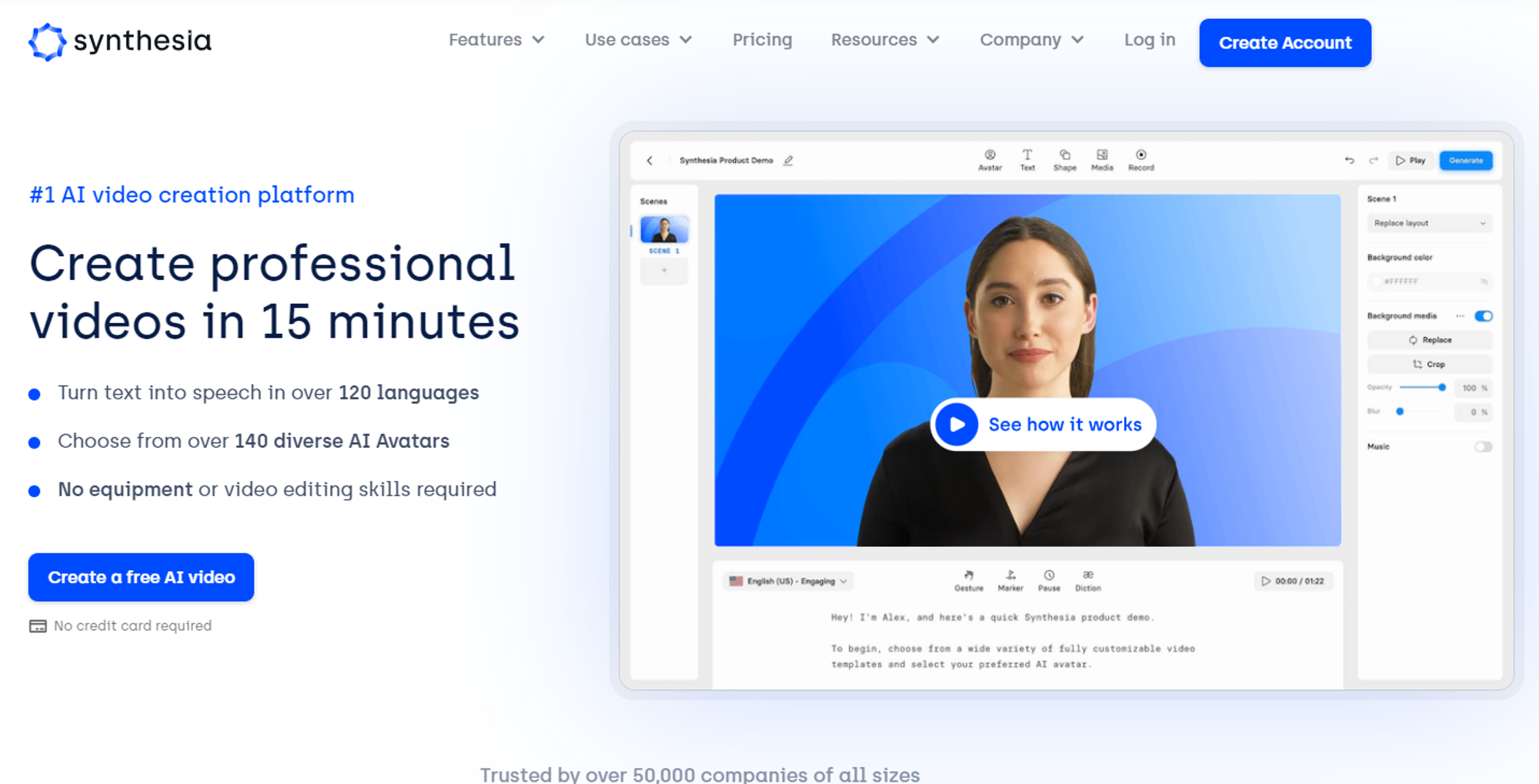Viewport: 1539px width, 784px height.
Task: Expand the Use cases menu
Action: pyautogui.click(x=639, y=40)
